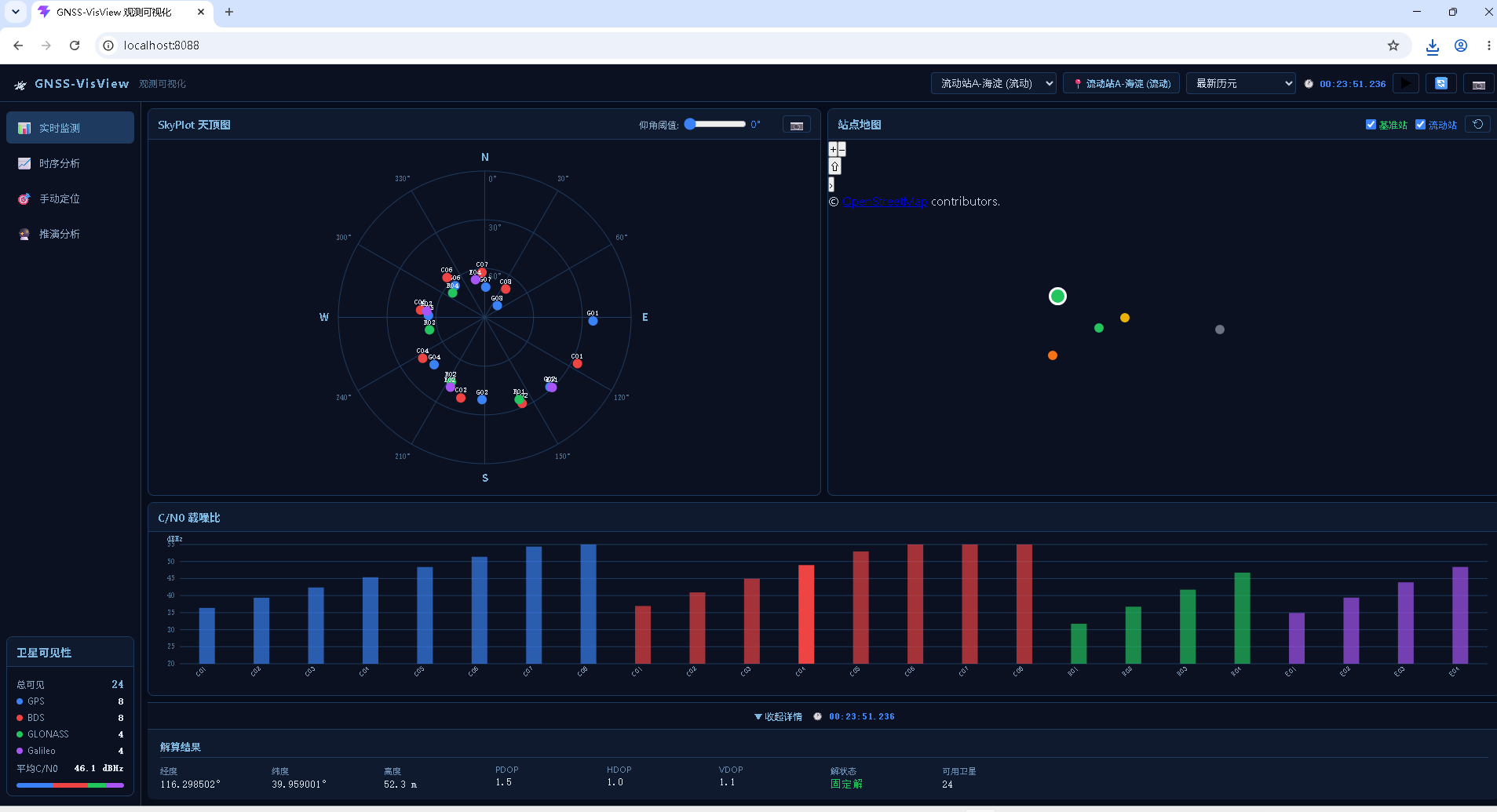Click the PDOP value 1.5
The height and width of the screenshot is (812, 1497).
tap(503, 782)
